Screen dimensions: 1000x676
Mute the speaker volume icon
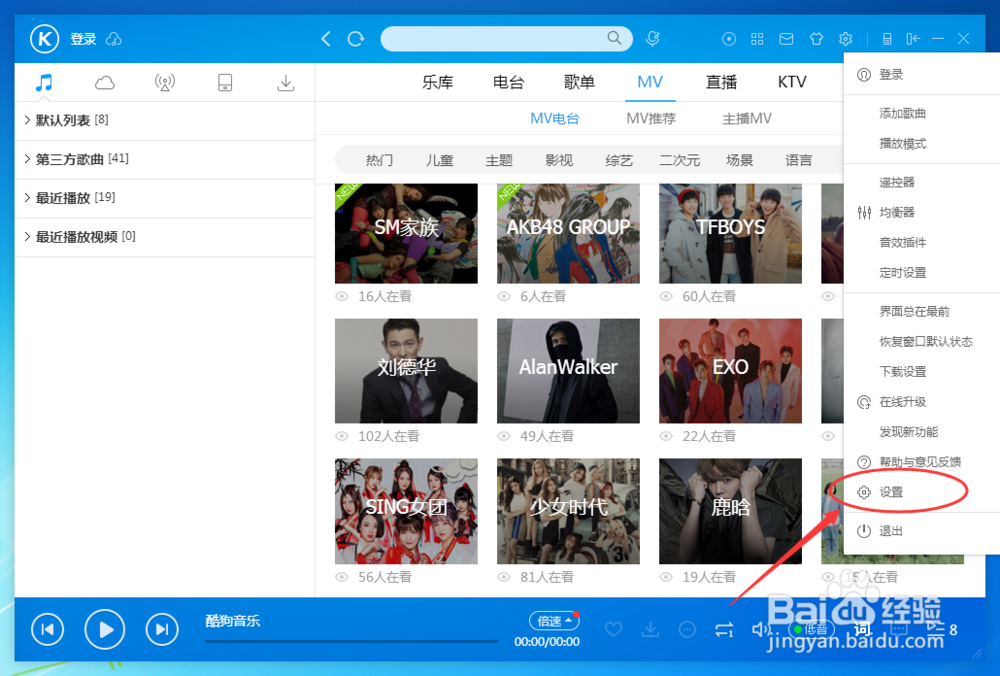click(757, 629)
